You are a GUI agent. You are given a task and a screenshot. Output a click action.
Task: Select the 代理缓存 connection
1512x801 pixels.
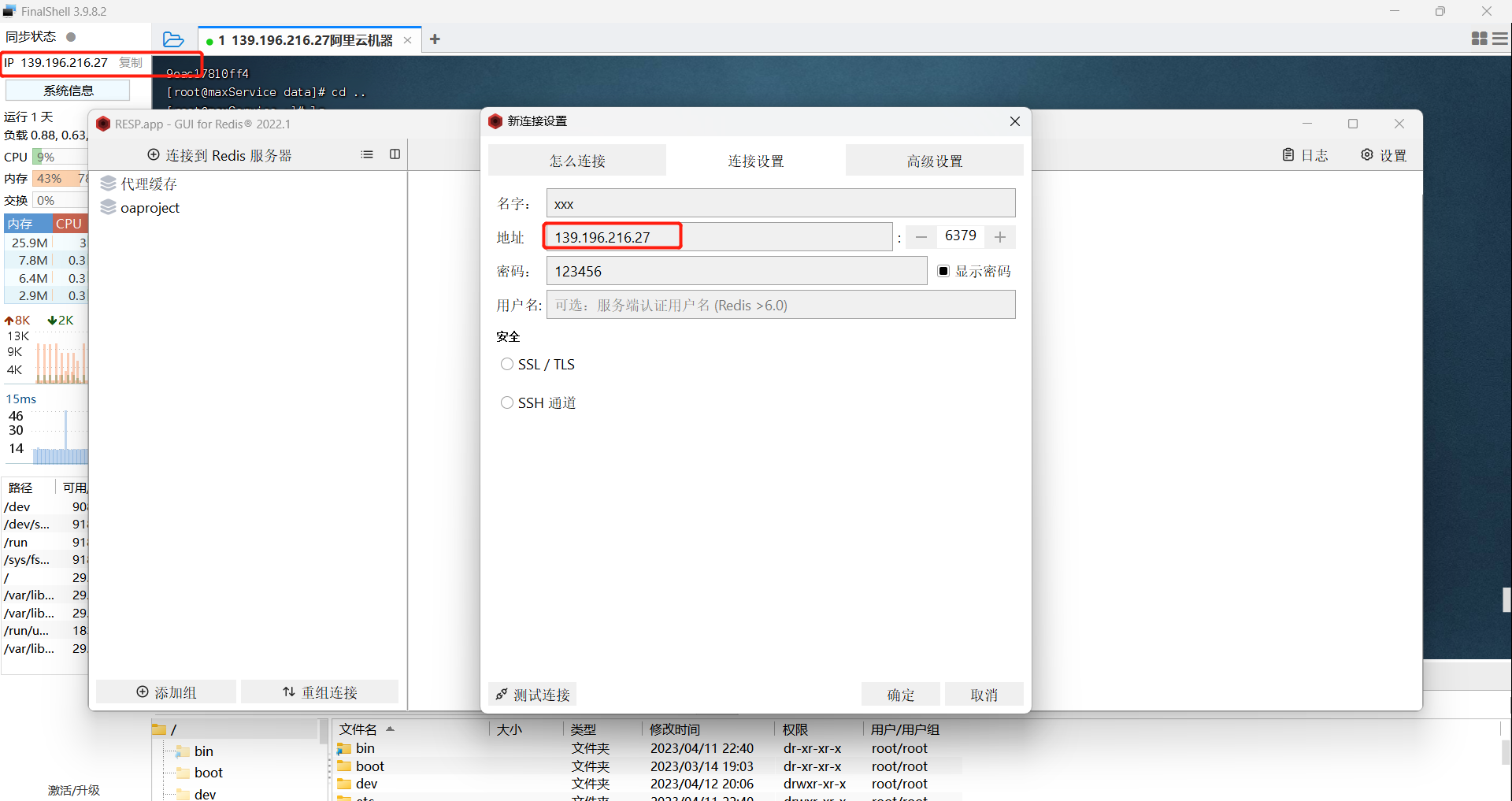(x=139, y=184)
